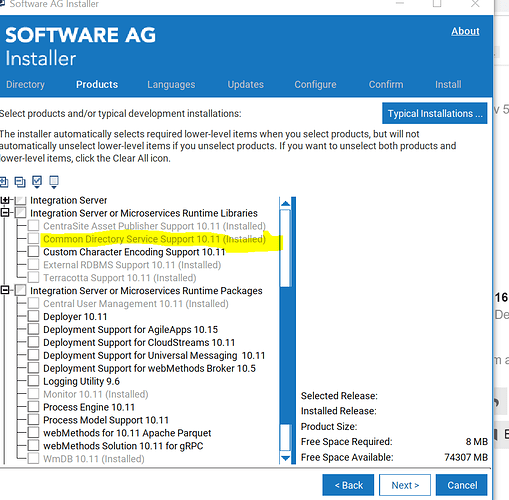Click the scroll down arrow in product list
This screenshot has height=500, width=509.
(x=285, y=458)
